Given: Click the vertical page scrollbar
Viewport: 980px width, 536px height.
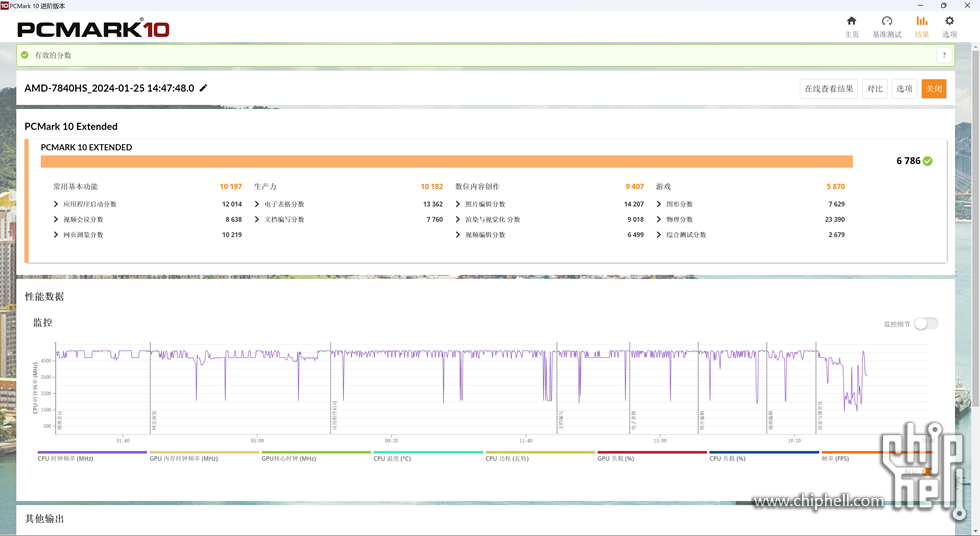Looking at the screenshot, I should pyautogui.click(x=975, y=228).
